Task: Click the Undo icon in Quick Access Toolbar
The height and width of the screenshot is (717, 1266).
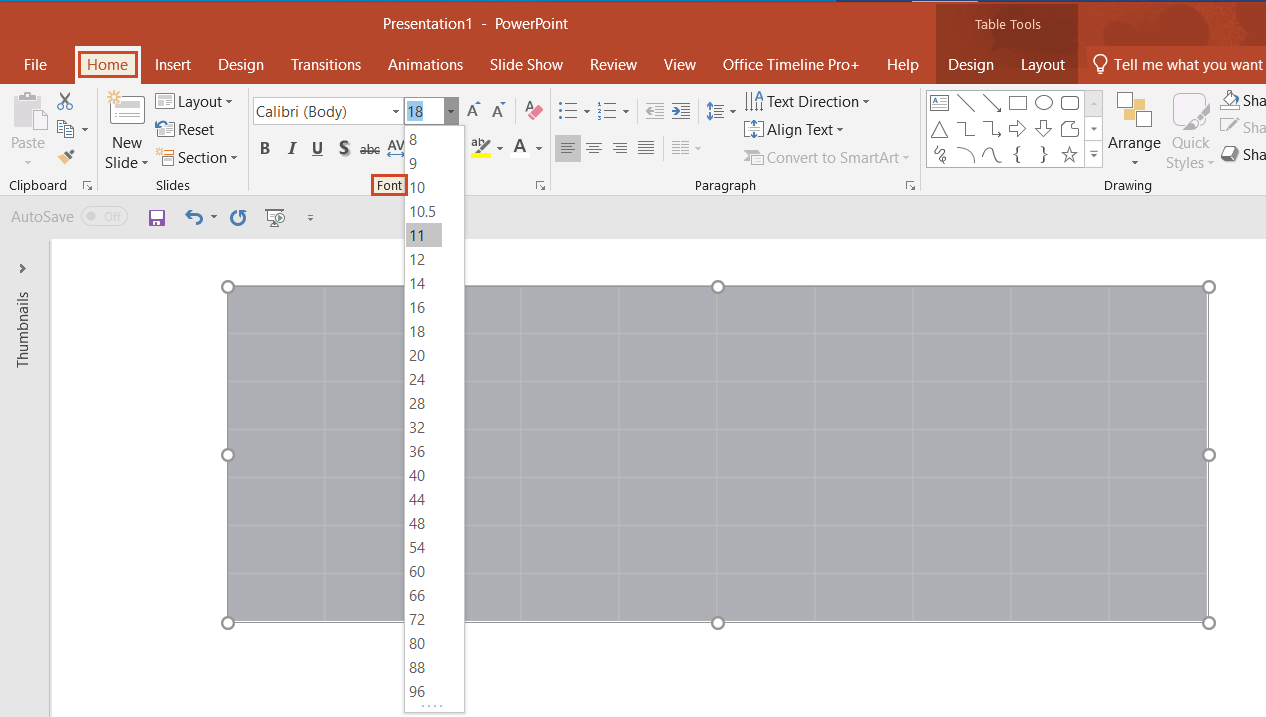Action: pos(193,217)
